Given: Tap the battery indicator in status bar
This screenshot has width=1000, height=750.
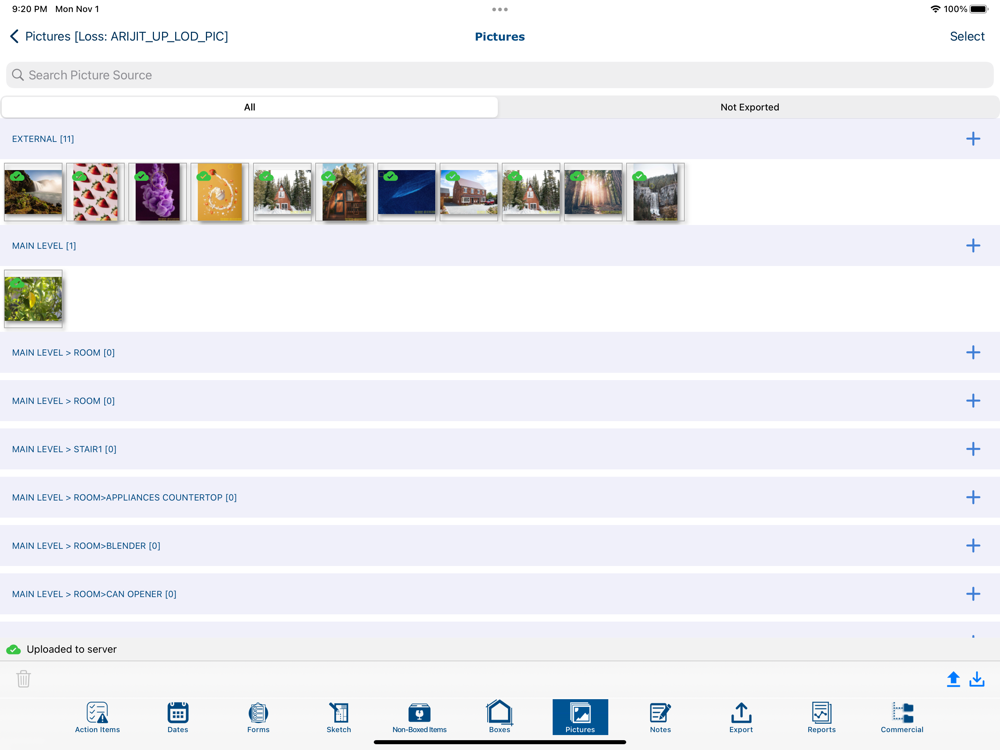Looking at the screenshot, I should tap(979, 9).
